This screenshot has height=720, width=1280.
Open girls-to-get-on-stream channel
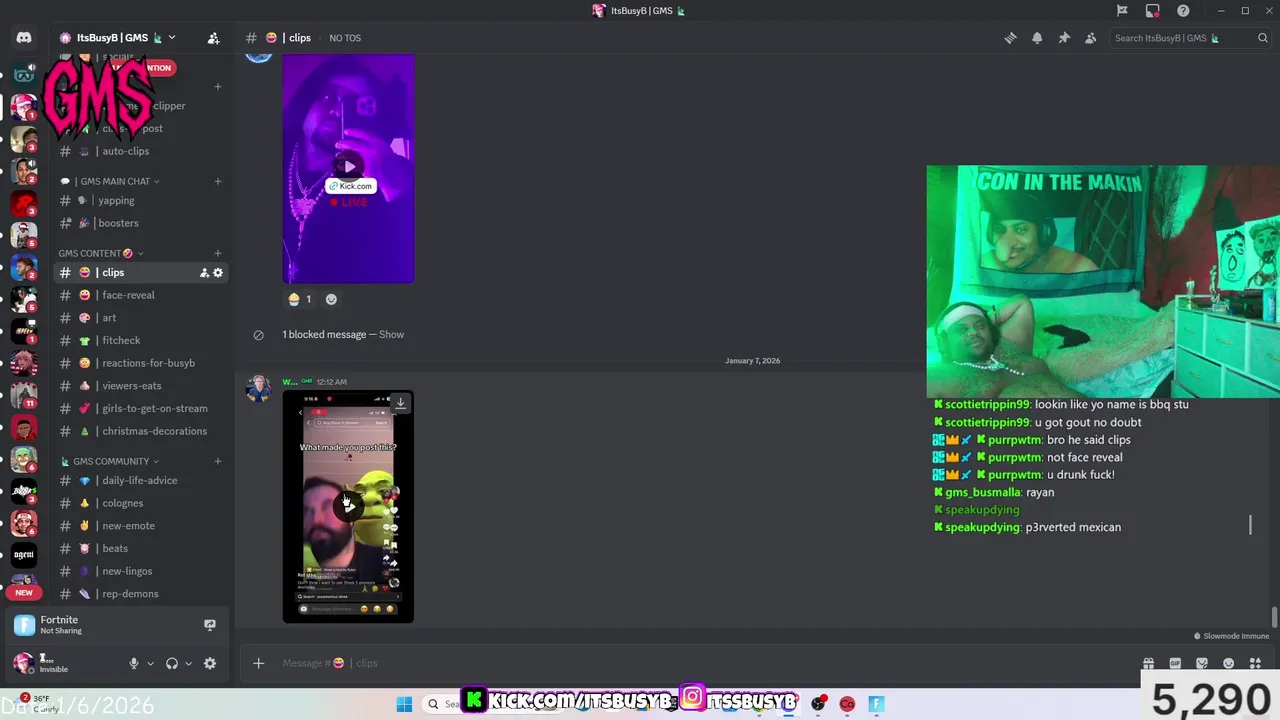point(141,408)
